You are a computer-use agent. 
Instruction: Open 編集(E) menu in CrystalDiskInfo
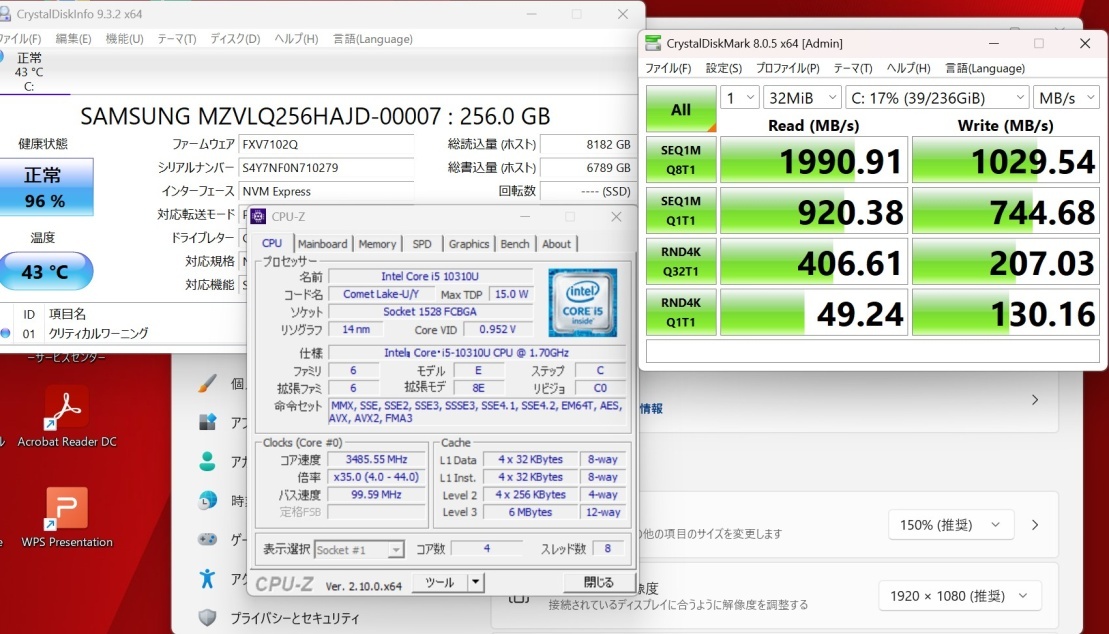coord(74,39)
